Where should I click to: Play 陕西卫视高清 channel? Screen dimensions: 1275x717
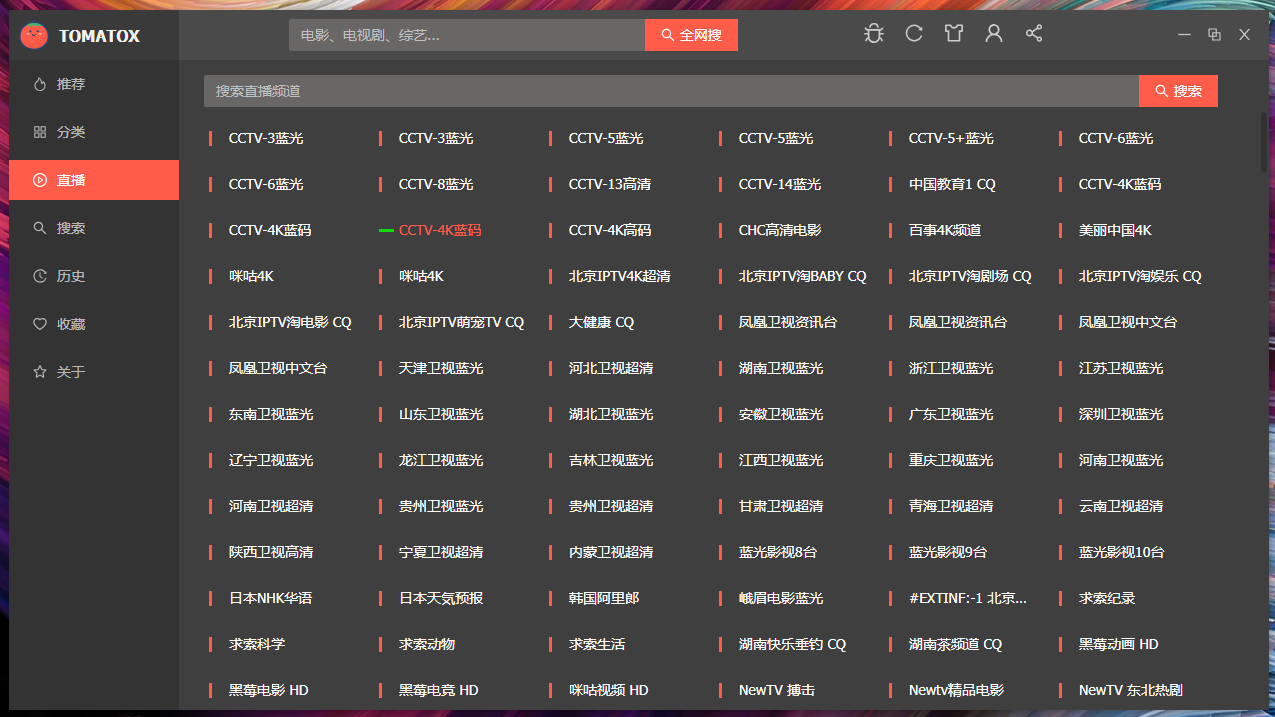coord(271,552)
